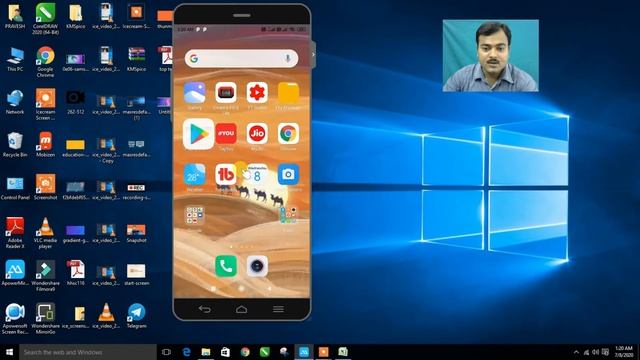640x360 pixels.
Task: Select the Snapshot image file
Action: 136,233
